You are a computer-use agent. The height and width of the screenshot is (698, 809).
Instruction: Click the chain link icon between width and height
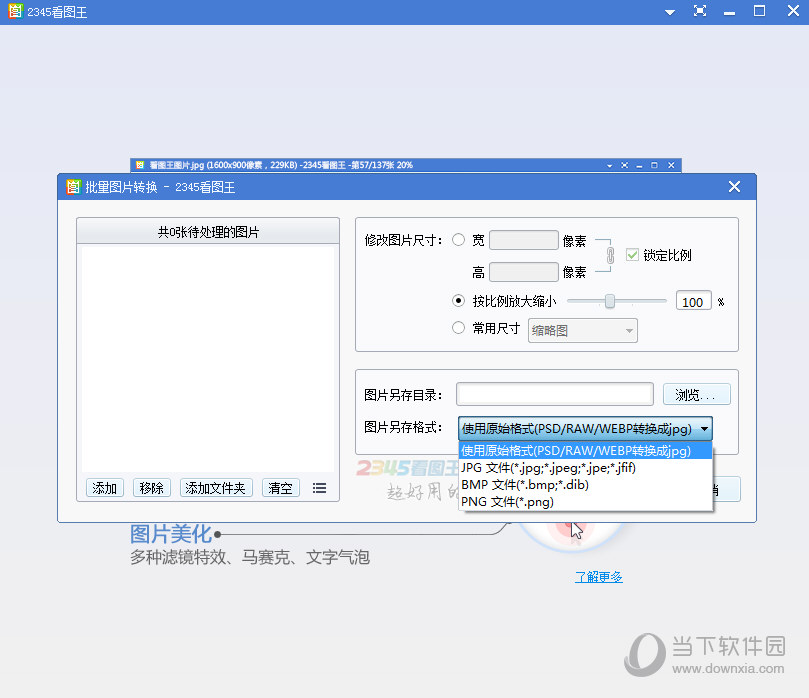pyautogui.click(x=606, y=255)
